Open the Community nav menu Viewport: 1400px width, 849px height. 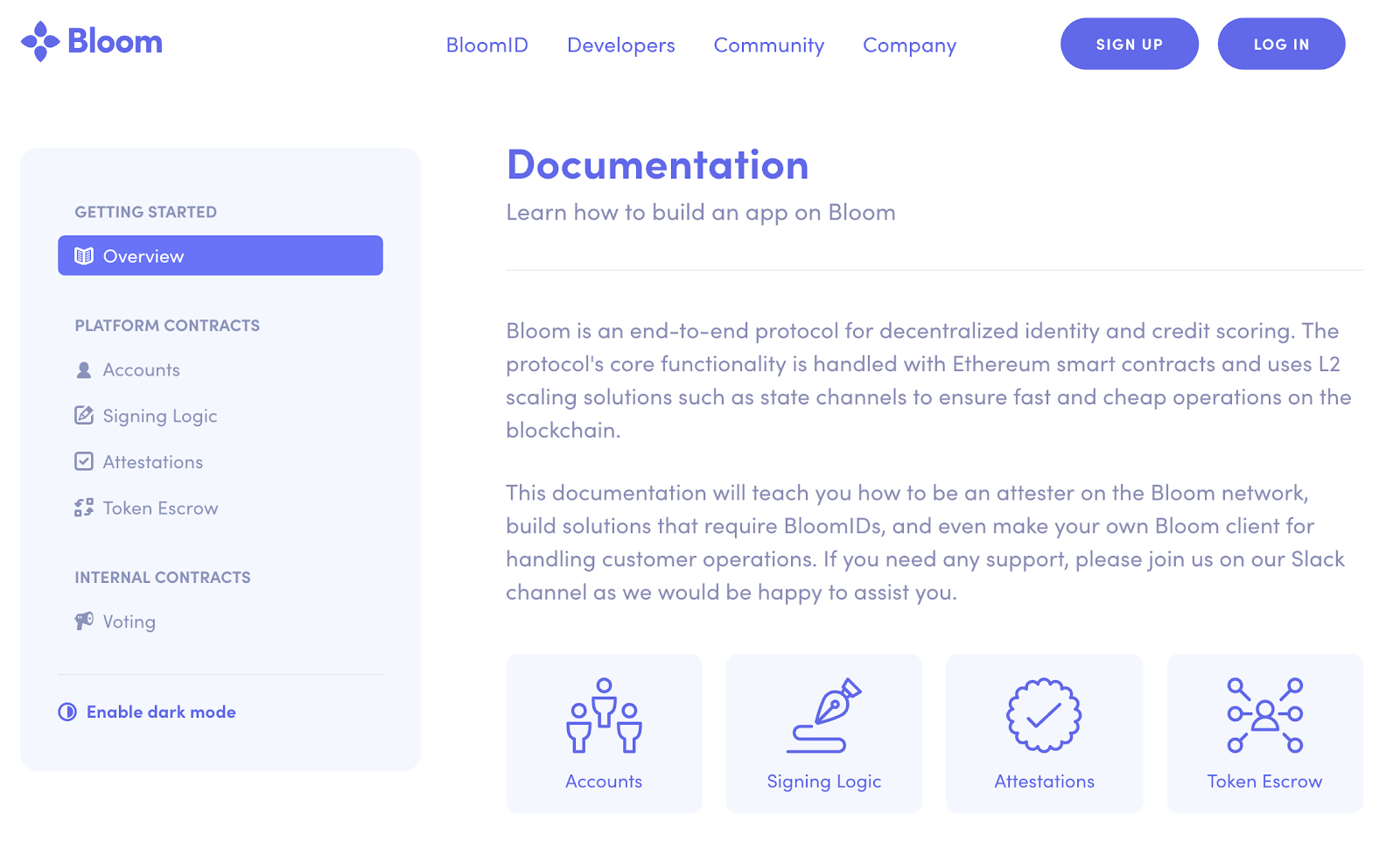769,45
